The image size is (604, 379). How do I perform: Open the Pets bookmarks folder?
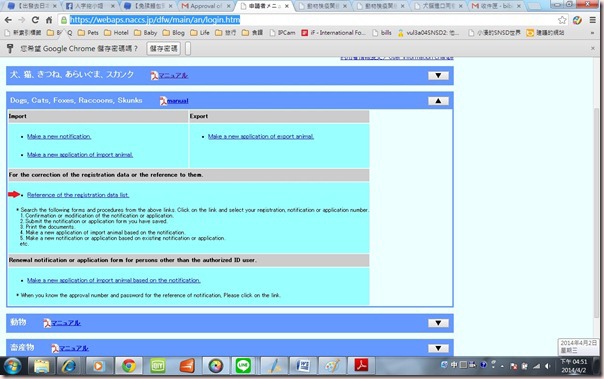tap(88, 33)
